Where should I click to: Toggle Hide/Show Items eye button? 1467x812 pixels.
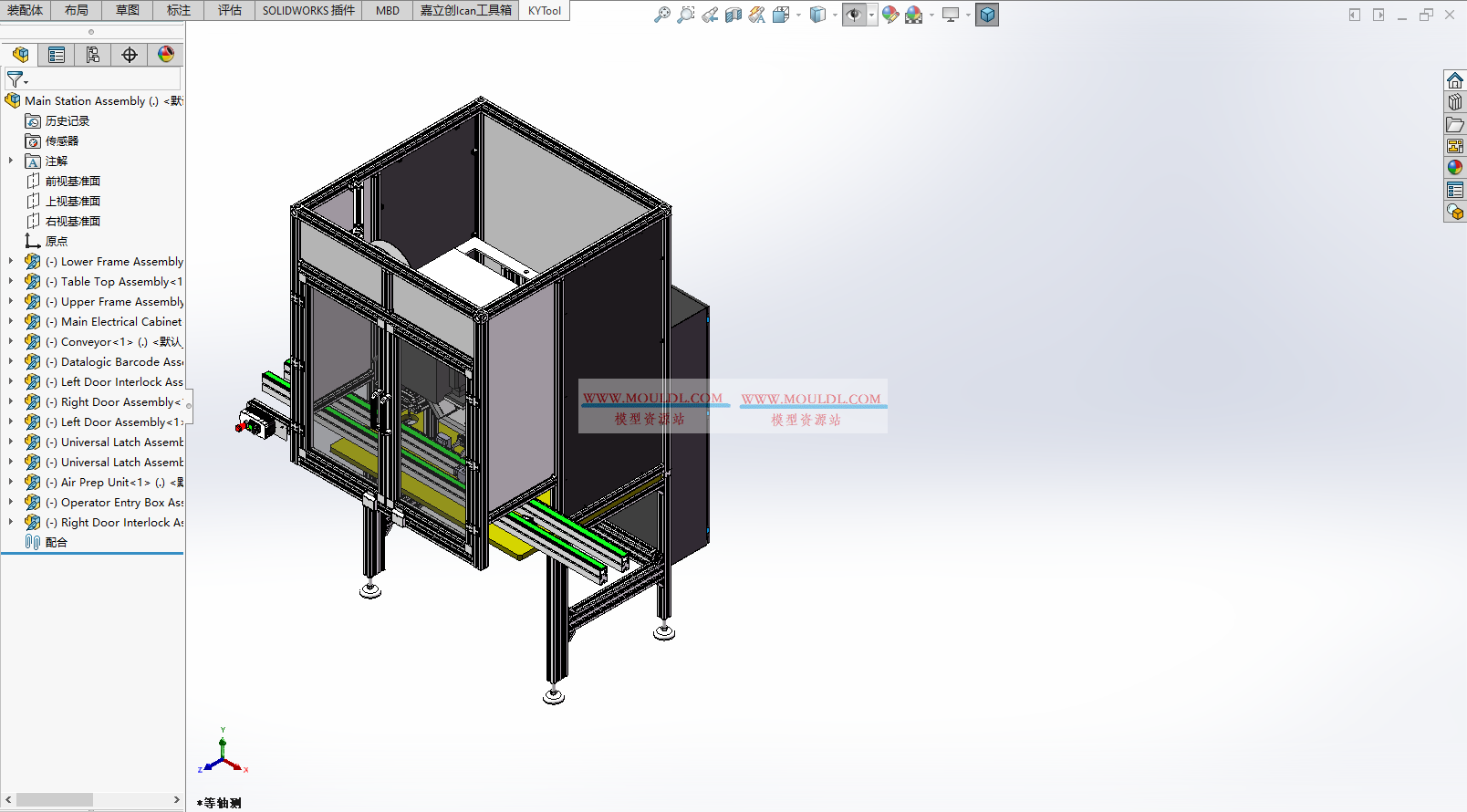click(x=854, y=15)
